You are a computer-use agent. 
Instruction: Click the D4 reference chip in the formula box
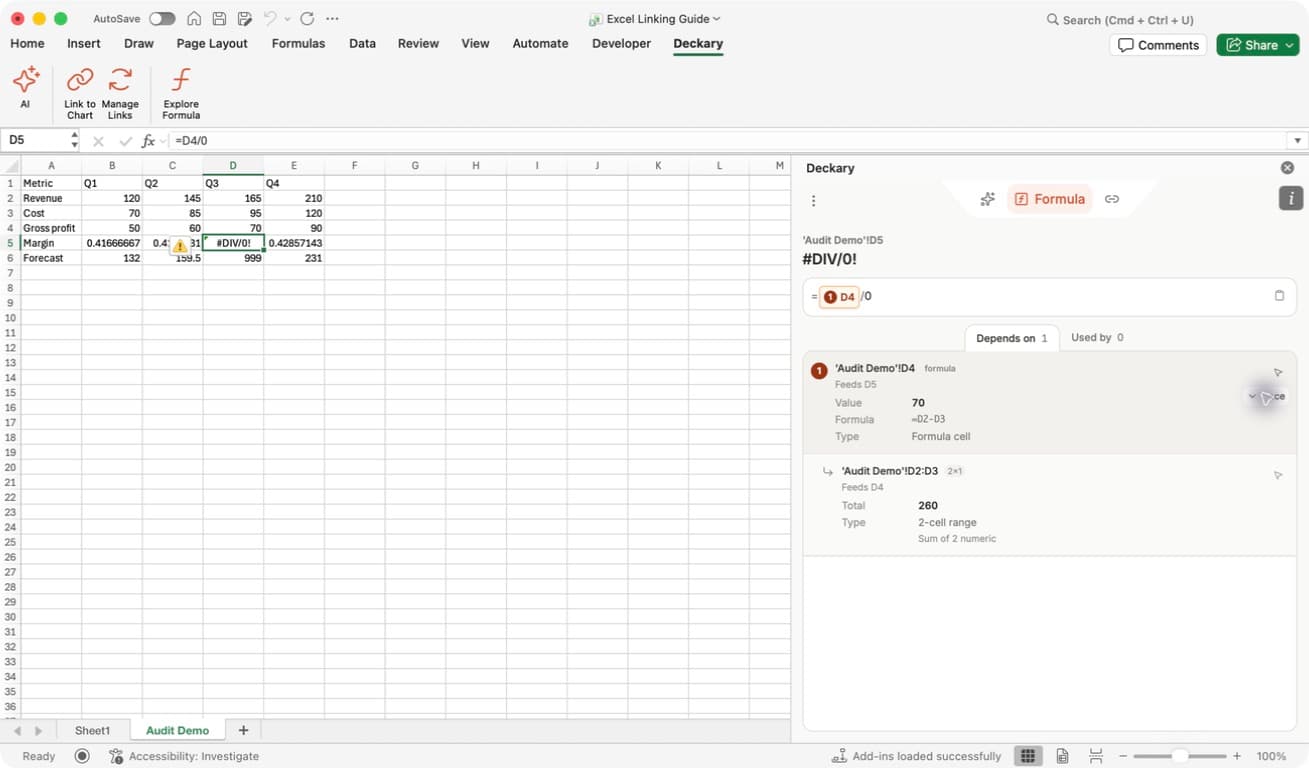coord(839,297)
